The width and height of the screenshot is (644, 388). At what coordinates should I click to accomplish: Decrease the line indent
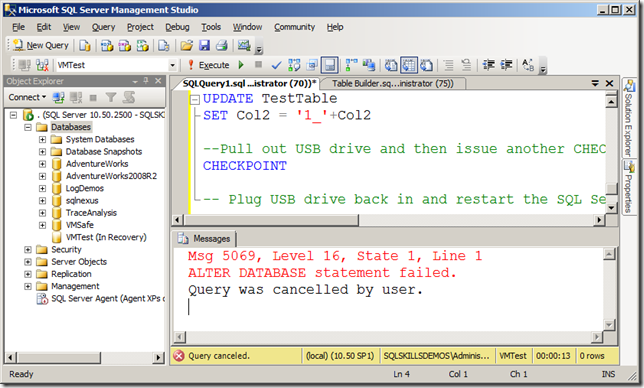click(488, 65)
